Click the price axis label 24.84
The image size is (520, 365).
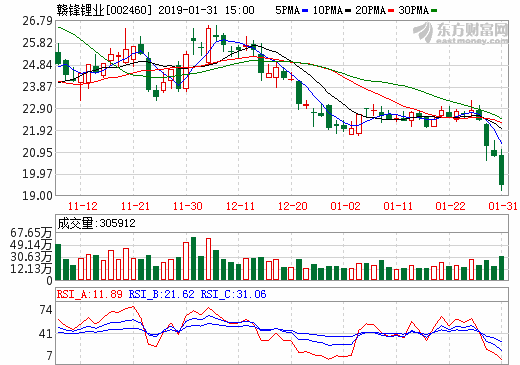(x=37, y=65)
